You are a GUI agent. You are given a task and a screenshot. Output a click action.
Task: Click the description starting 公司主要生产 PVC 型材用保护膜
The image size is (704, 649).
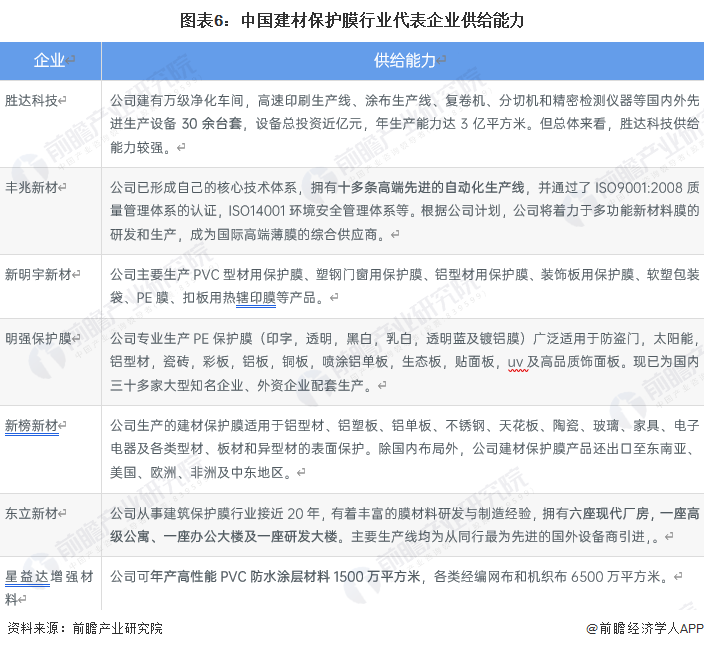405,286
